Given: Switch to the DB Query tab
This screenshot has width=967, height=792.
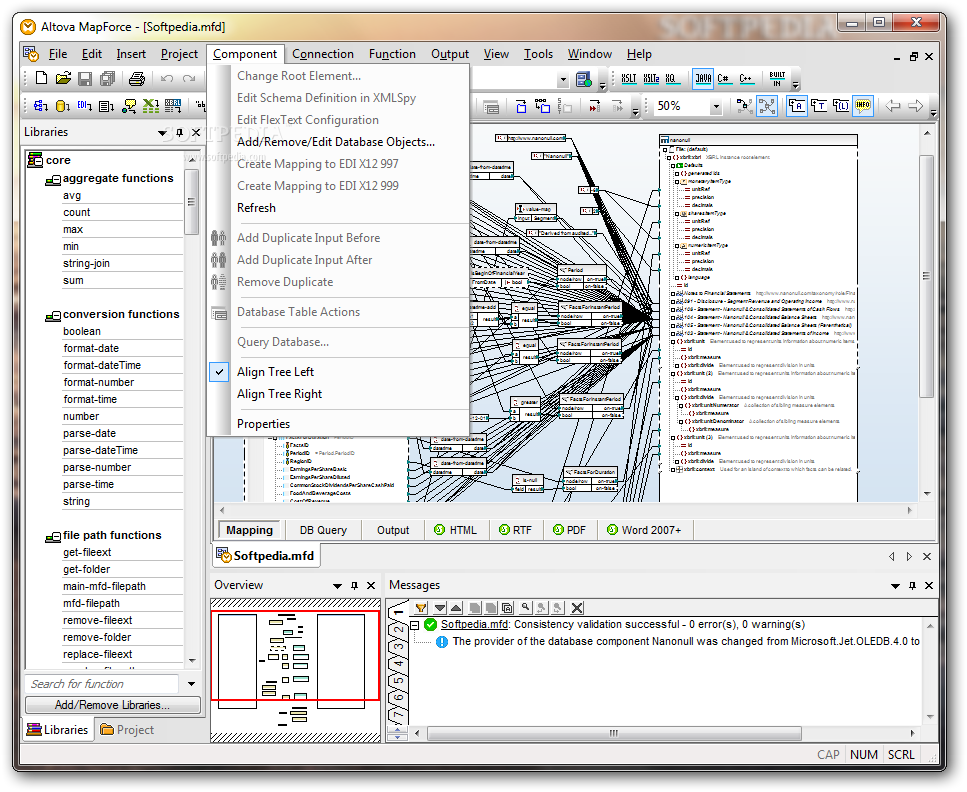Looking at the screenshot, I should pyautogui.click(x=323, y=530).
